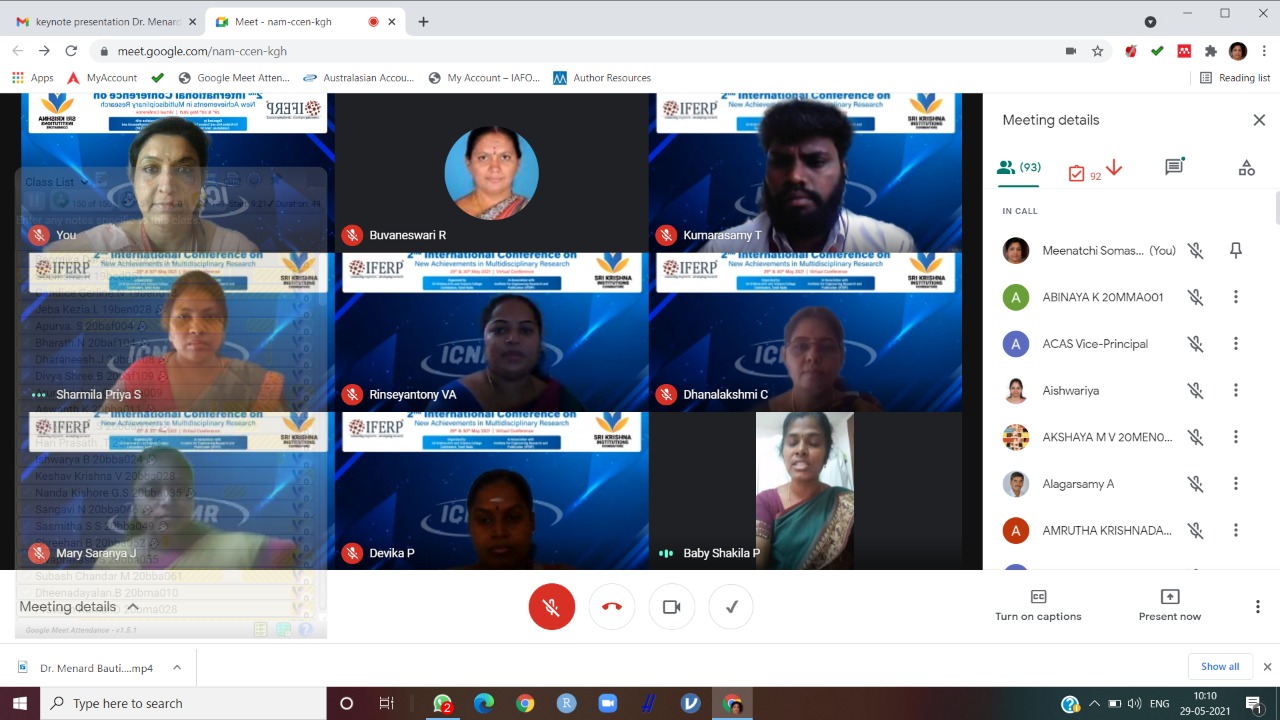The width and height of the screenshot is (1280, 720).
Task: Click the red down arrow beside 92
Action: coord(1114,168)
